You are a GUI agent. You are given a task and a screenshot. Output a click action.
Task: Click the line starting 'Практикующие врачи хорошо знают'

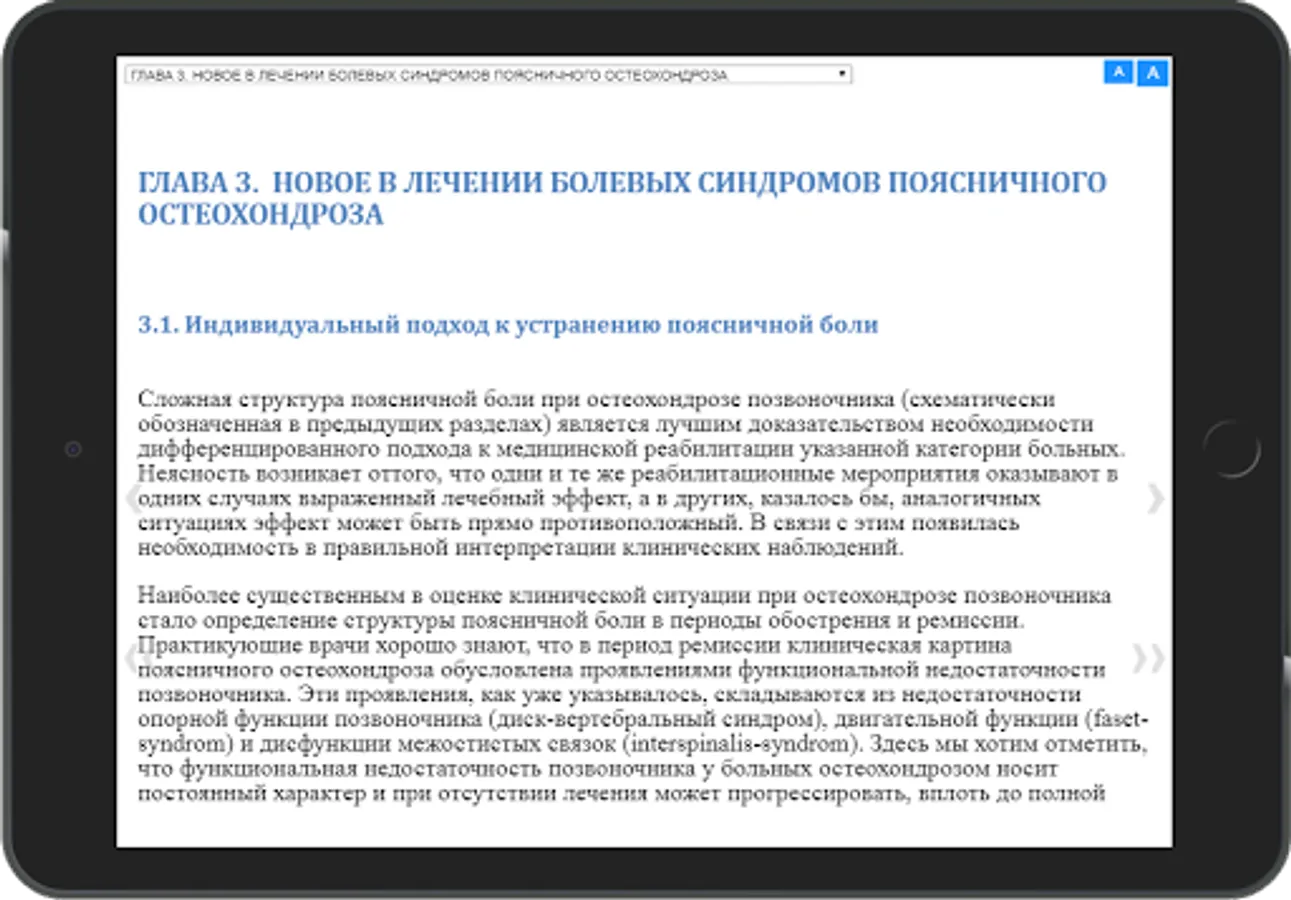point(575,645)
